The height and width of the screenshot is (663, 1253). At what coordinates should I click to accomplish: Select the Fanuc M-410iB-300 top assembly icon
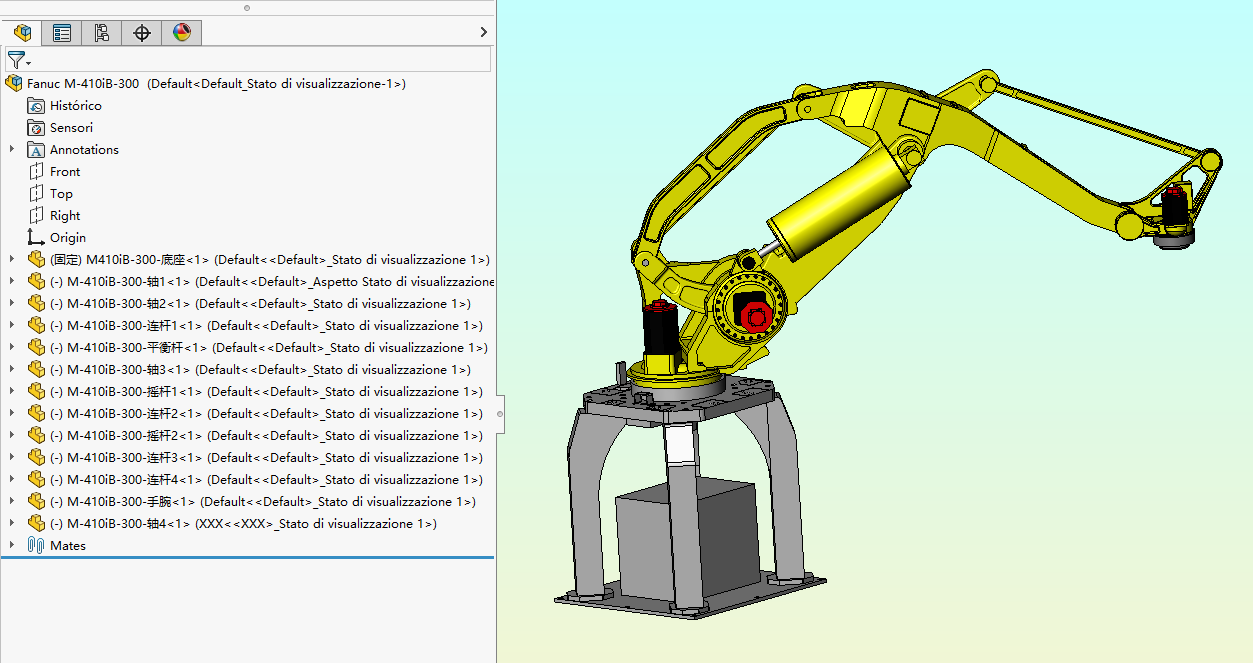click(x=14, y=84)
